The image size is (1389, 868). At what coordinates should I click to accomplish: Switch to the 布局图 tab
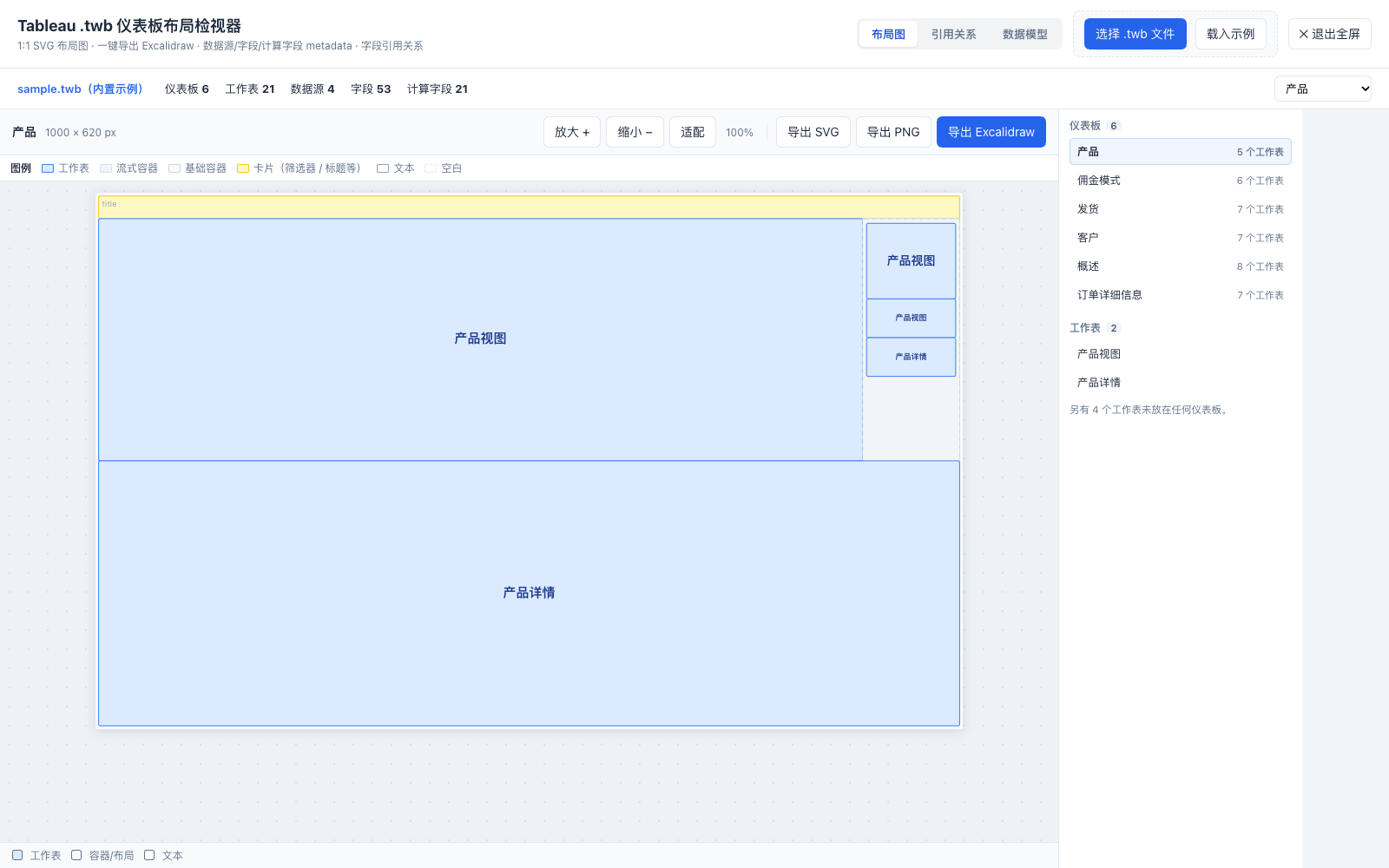pyautogui.click(x=888, y=34)
